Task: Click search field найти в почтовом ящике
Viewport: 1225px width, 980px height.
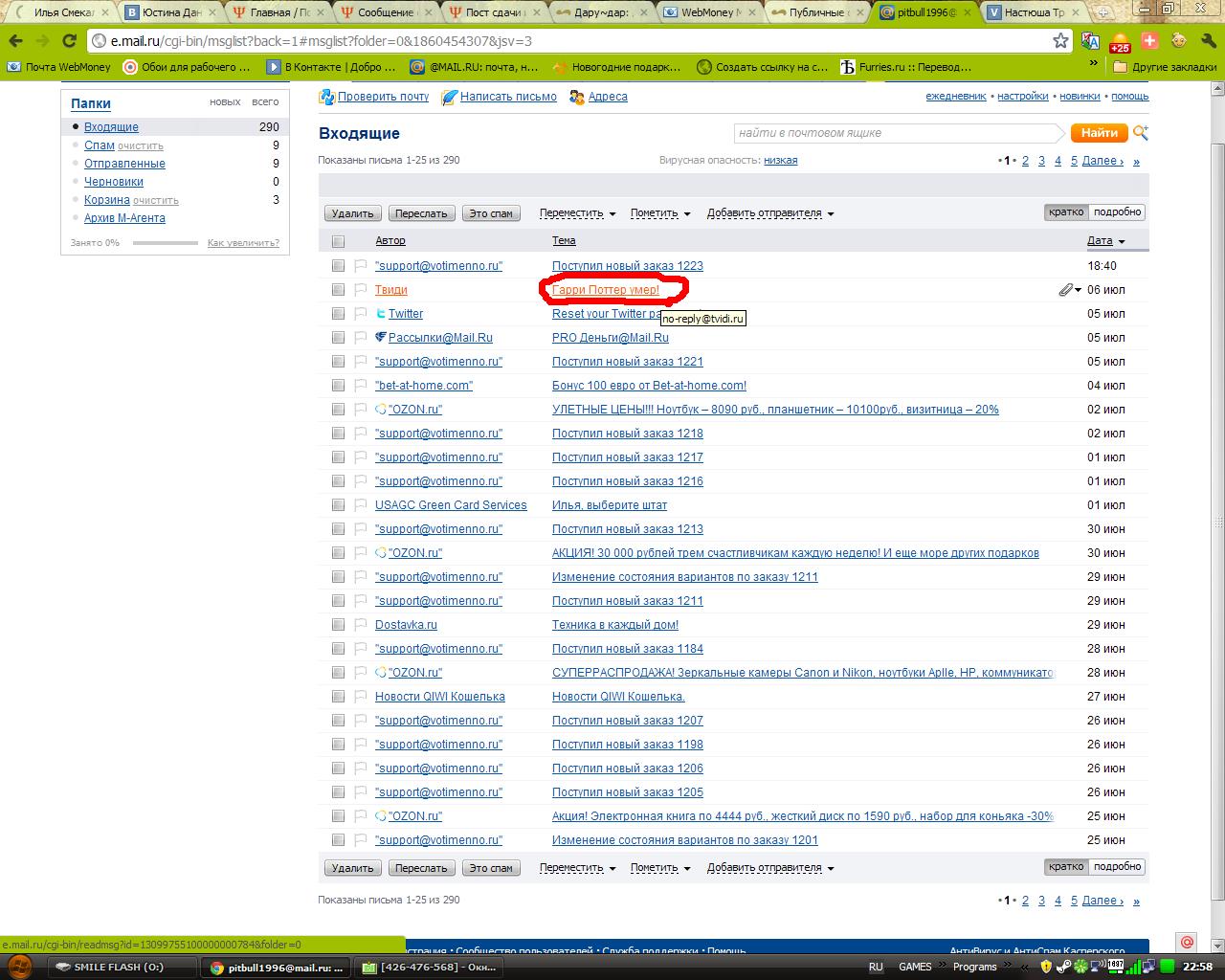Action: [x=899, y=133]
